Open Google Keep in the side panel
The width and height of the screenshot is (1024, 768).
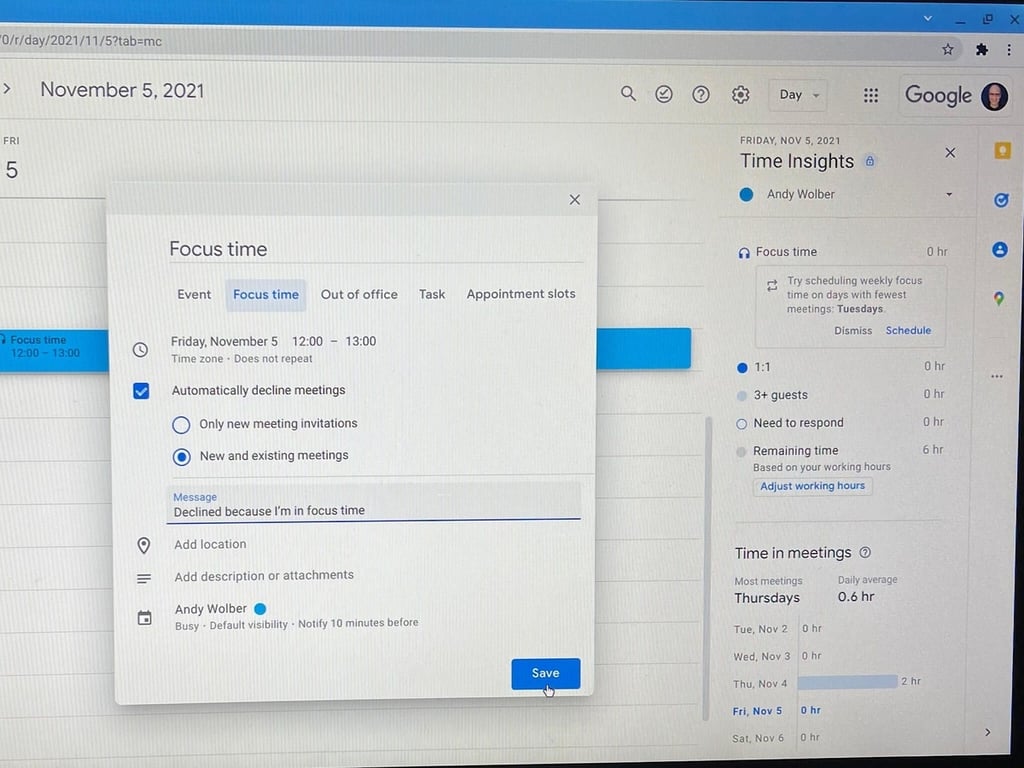(x=1002, y=151)
